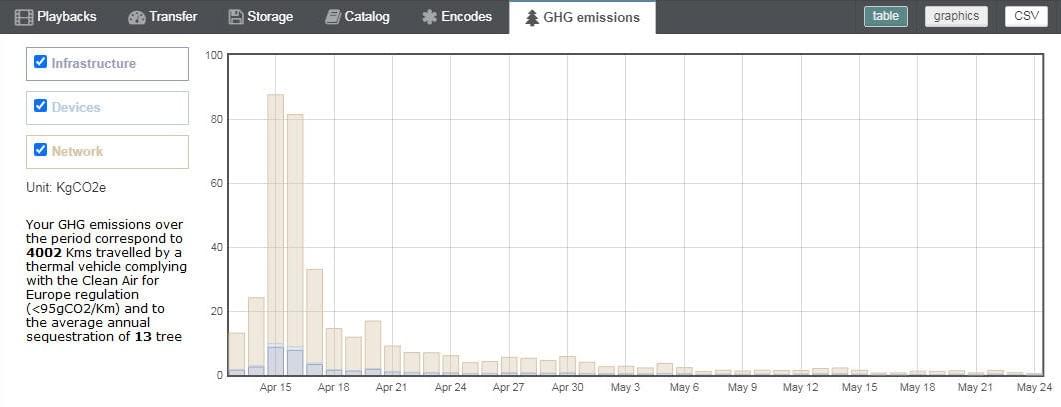Click the Network legend label

tap(77, 152)
